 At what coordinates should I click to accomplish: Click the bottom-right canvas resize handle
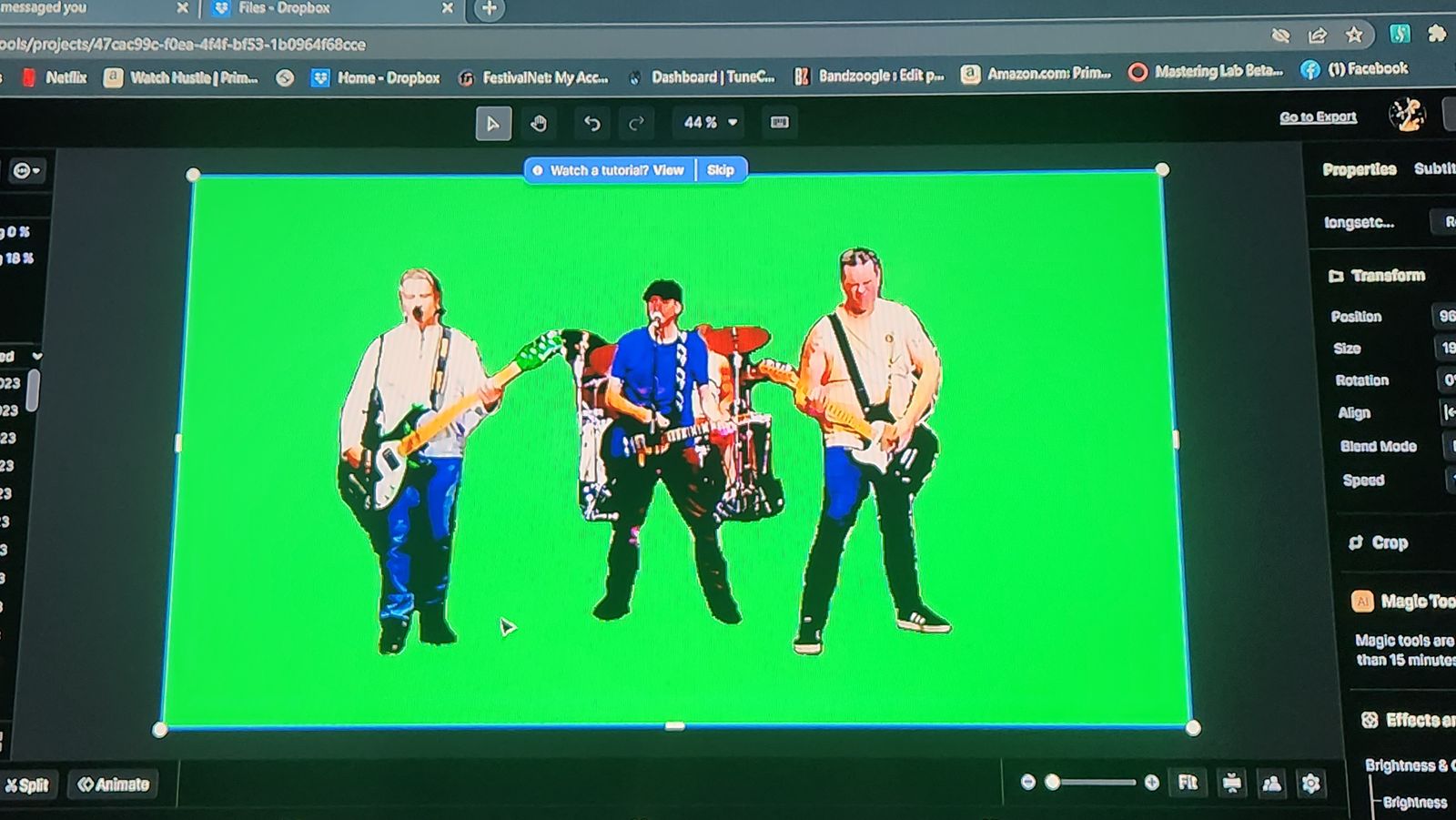(x=1193, y=728)
